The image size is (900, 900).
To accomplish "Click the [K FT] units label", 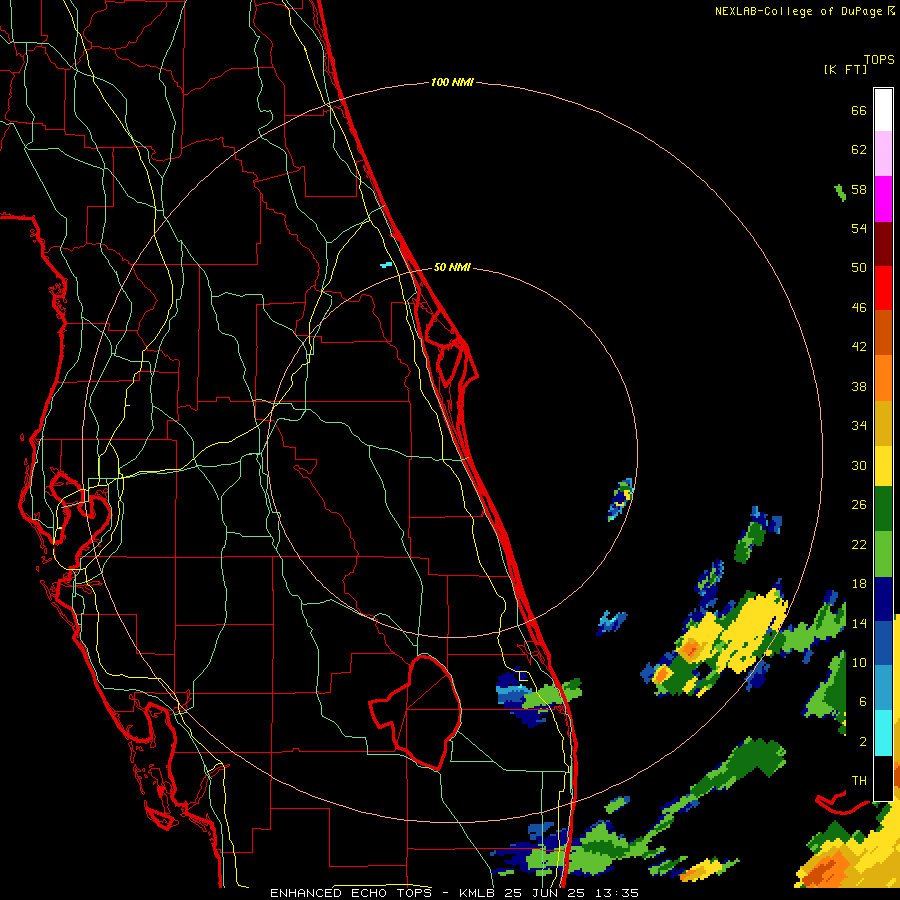I will (845, 69).
